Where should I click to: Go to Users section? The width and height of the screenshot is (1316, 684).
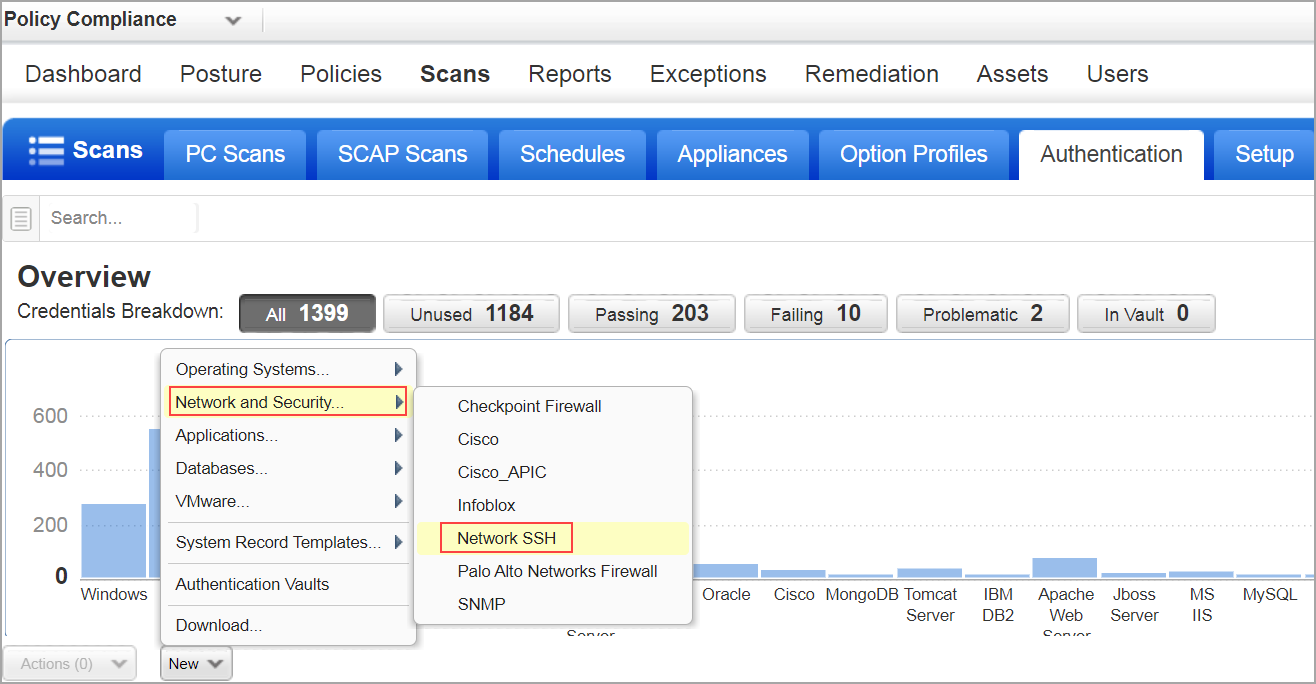(x=1117, y=74)
